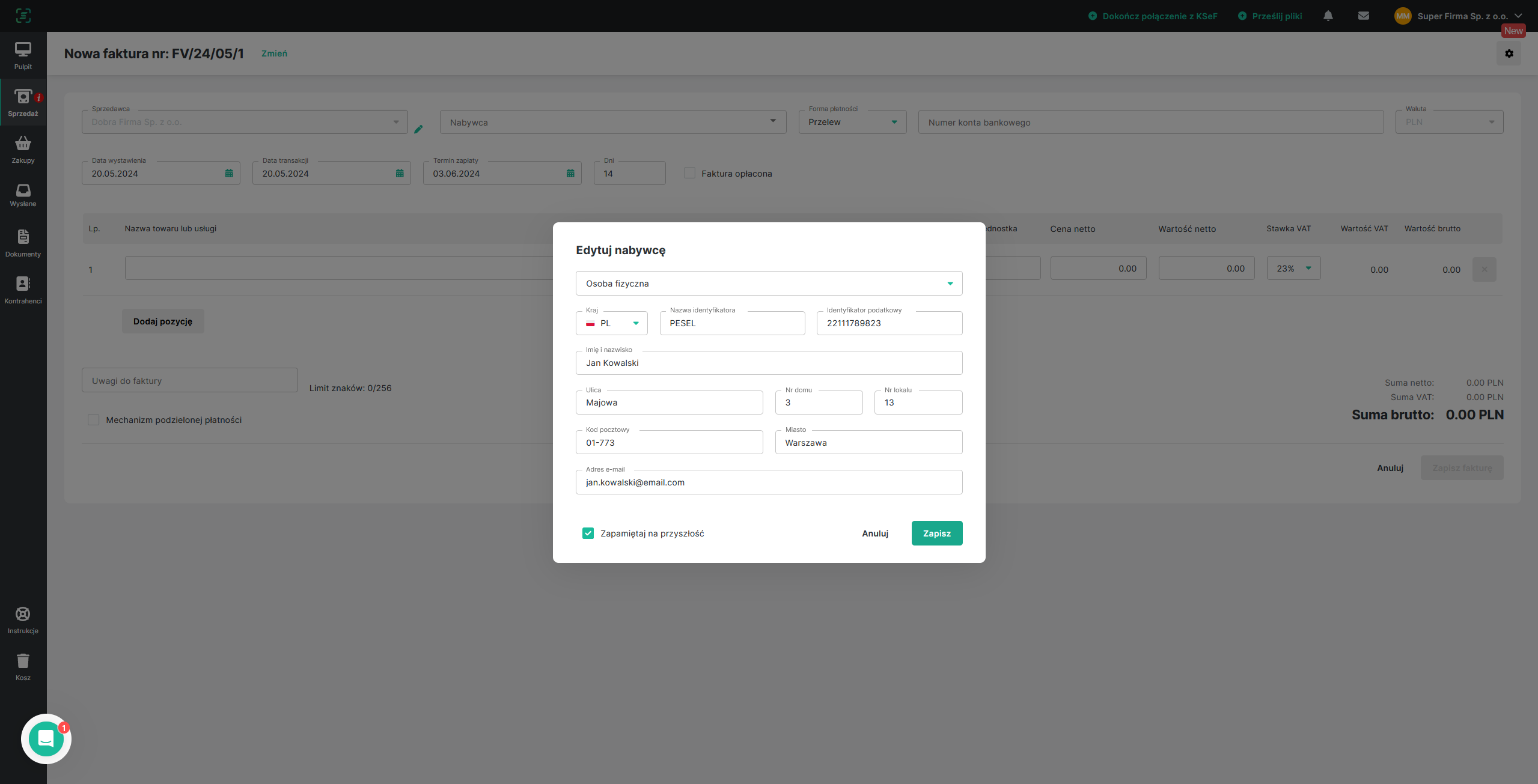Open the chat support bubble
The image size is (1538, 784).
coord(46,739)
